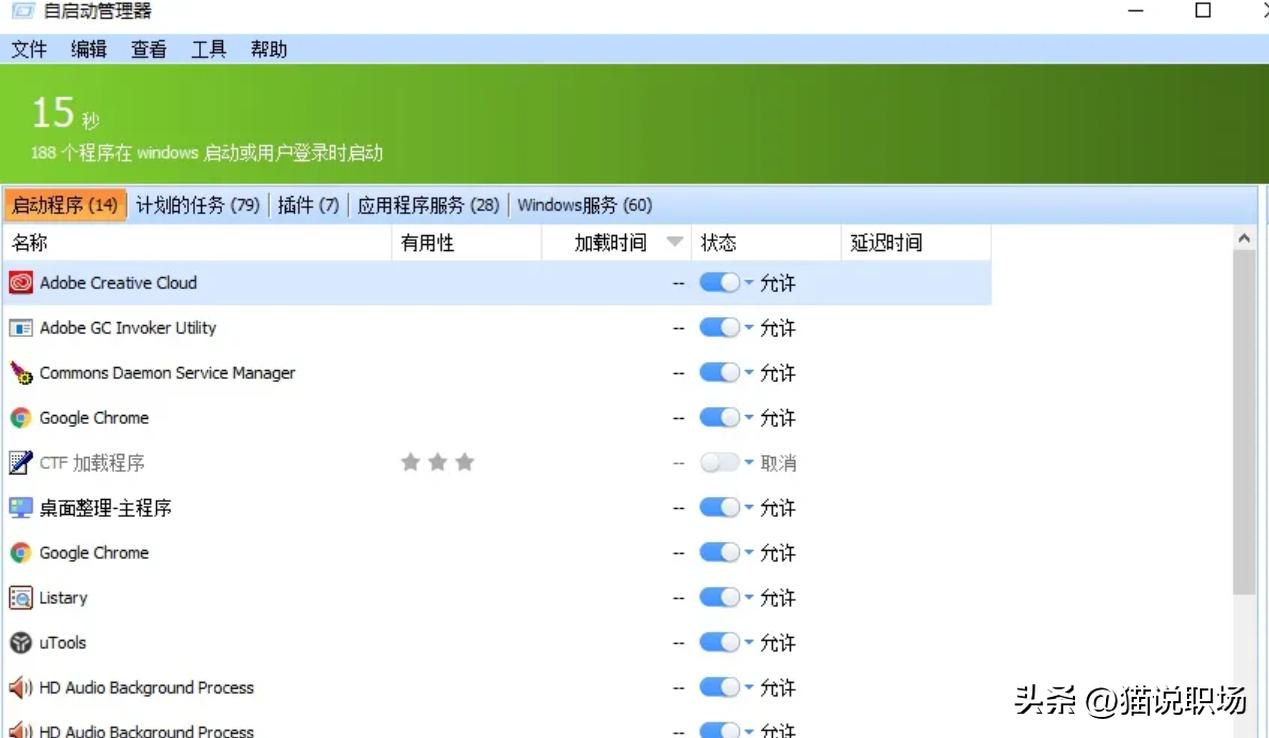Click the Listary icon
This screenshot has width=1269, height=738.
22,597
